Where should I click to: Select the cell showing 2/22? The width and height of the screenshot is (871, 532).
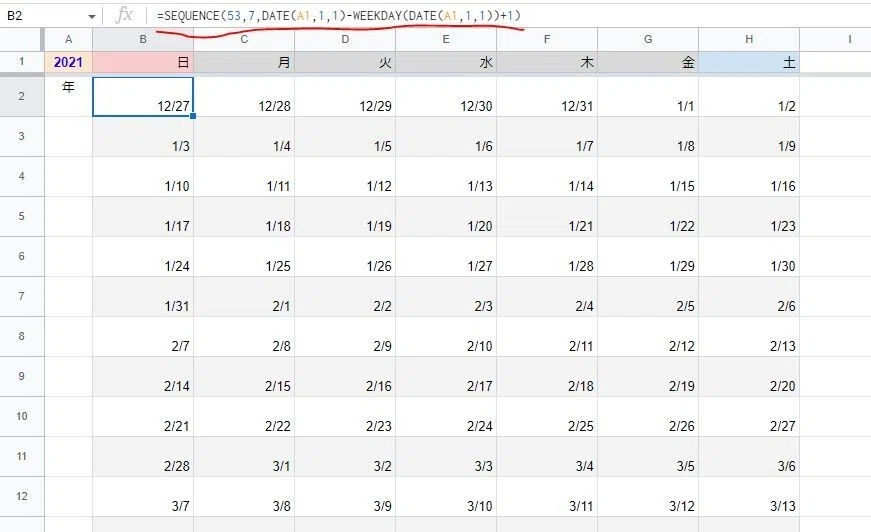pos(244,416)
